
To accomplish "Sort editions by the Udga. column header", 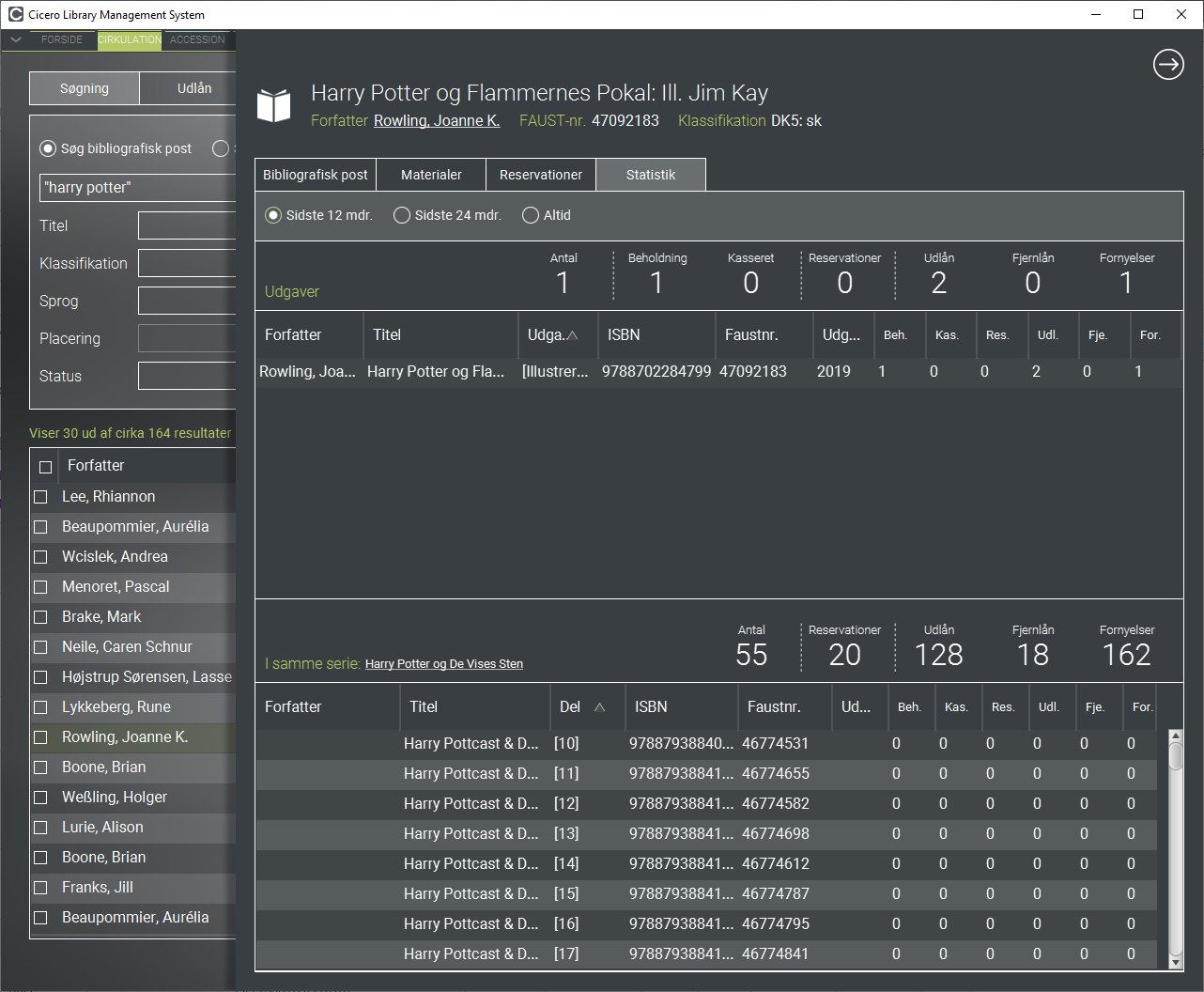I will coord(558,334).
